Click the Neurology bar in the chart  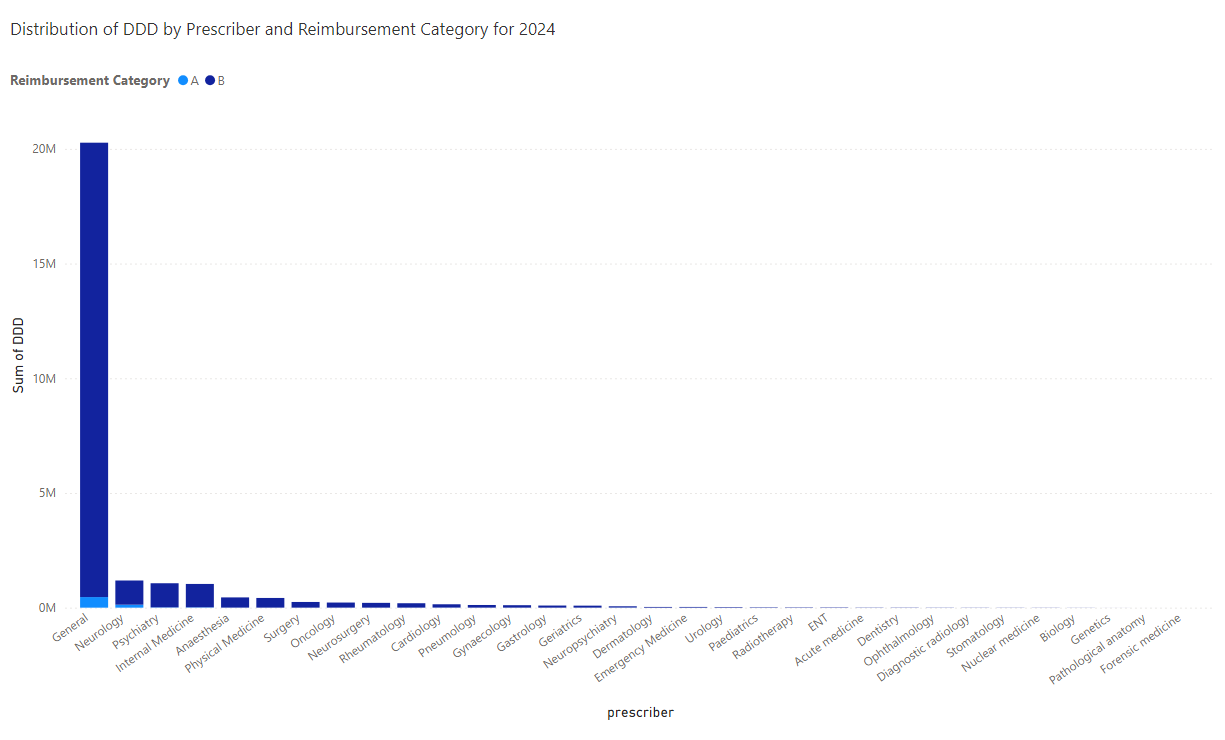[129, 592]
